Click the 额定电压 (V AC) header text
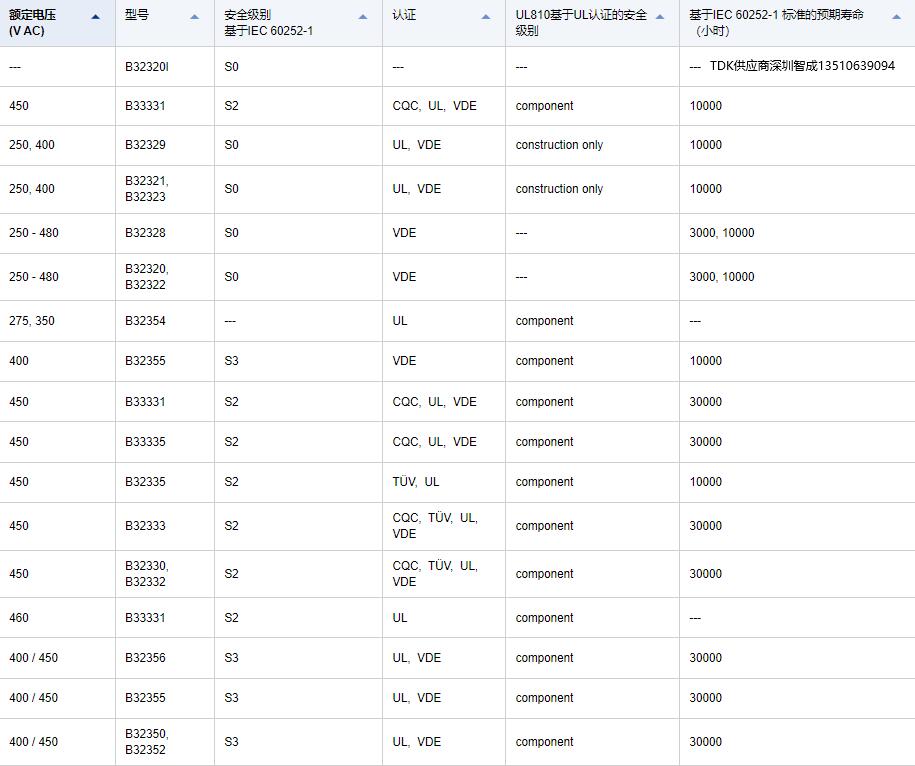Screen dimensions: 915x766 [33, 23]
